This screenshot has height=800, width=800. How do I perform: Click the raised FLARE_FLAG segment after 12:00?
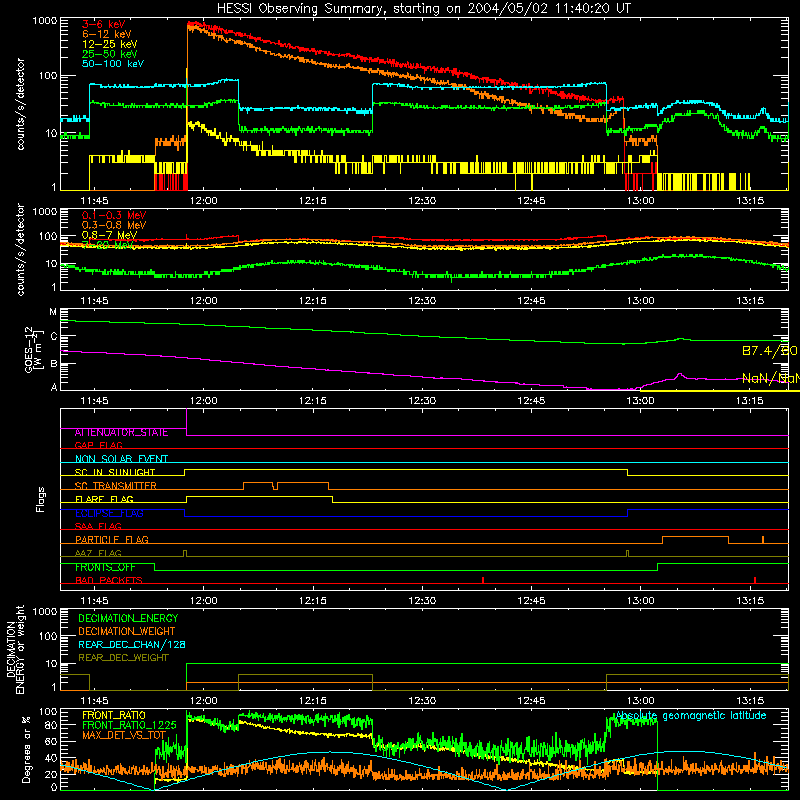coord(260,496)
